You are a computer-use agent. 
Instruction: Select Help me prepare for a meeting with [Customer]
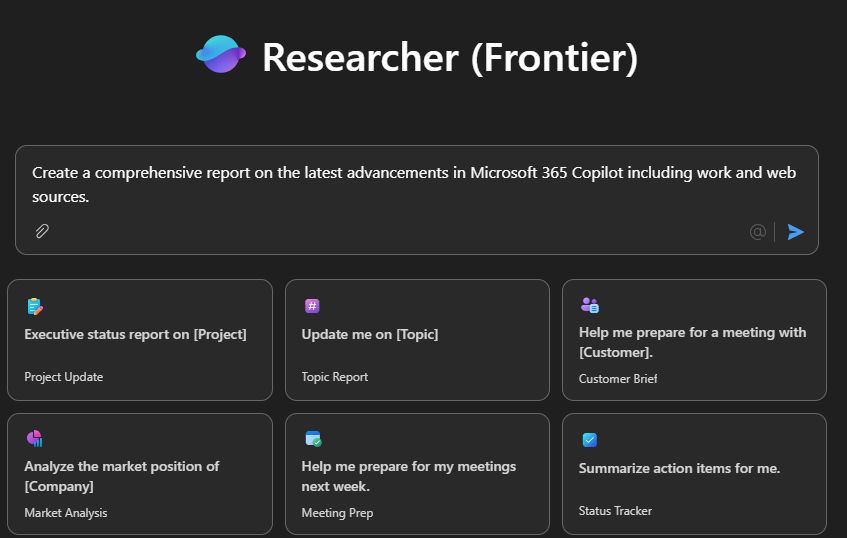[x=694, y=340]
